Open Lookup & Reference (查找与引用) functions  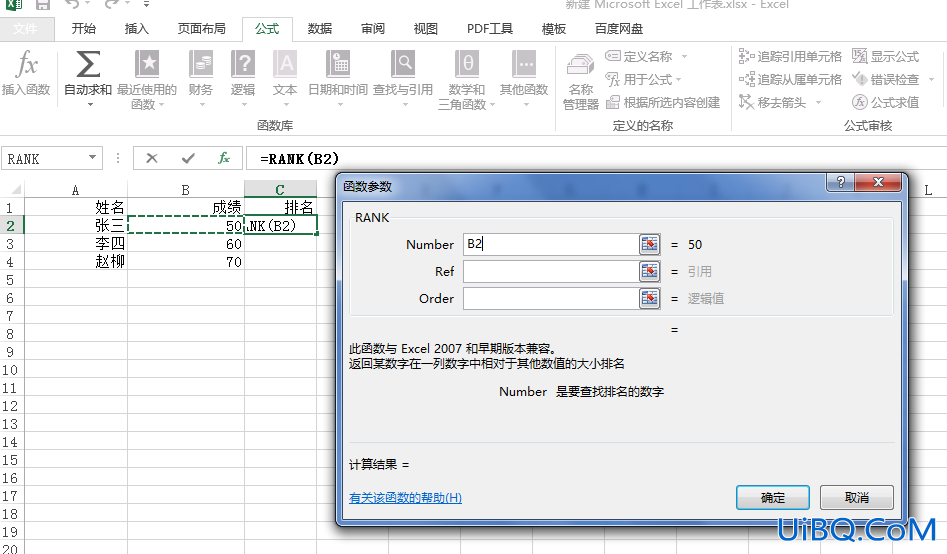coord(403,79)
